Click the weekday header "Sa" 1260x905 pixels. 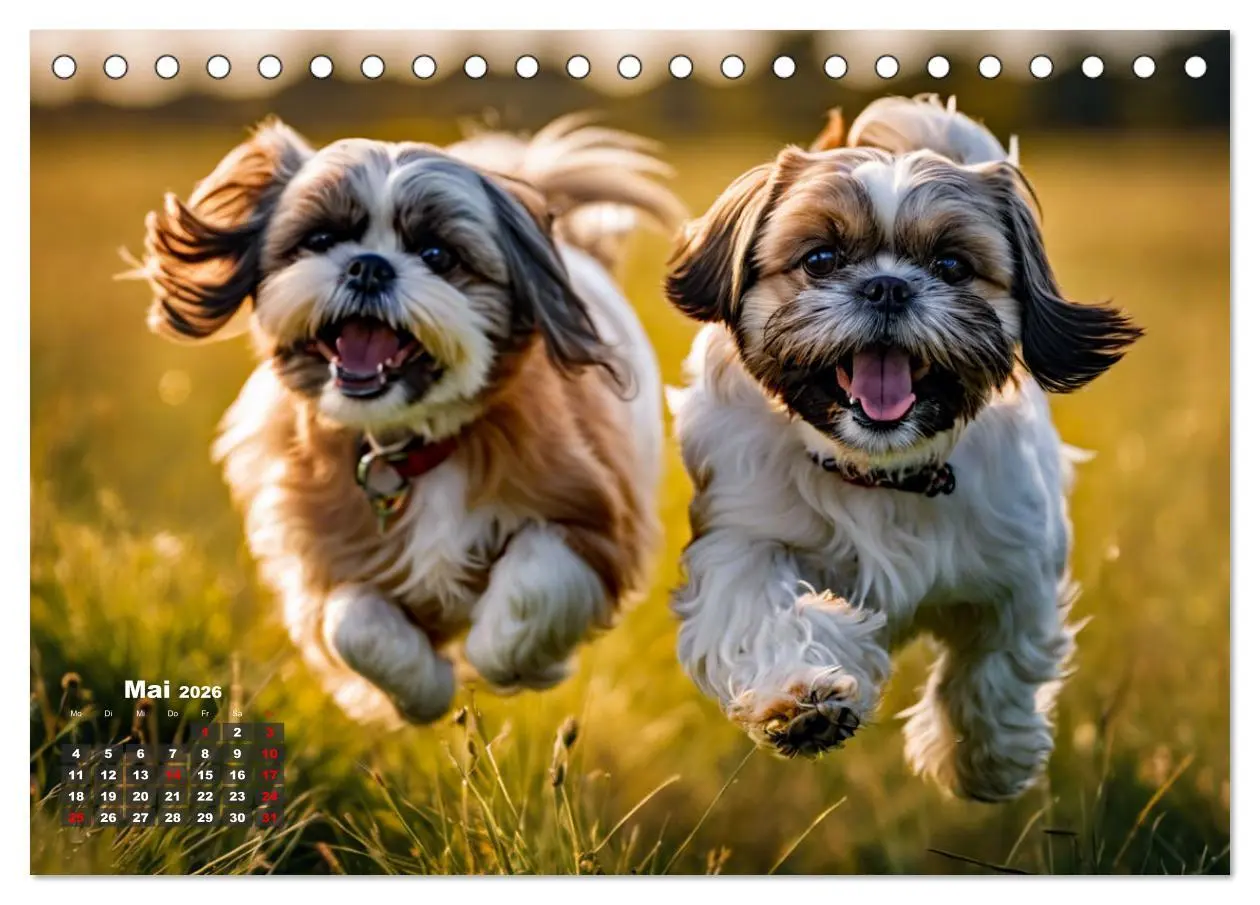coord(237,713)
